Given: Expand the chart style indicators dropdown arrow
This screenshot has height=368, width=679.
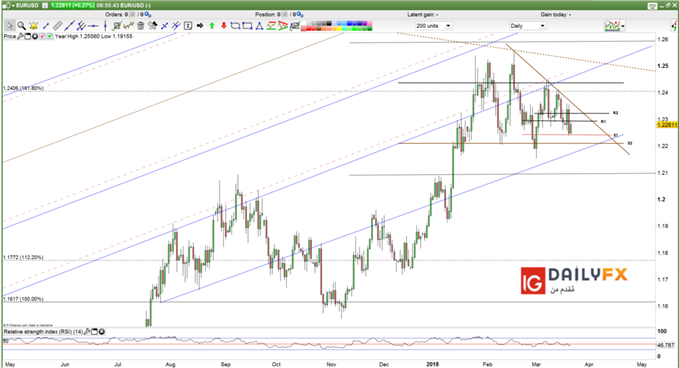Looking at the screenshot, I should (623, 26).
